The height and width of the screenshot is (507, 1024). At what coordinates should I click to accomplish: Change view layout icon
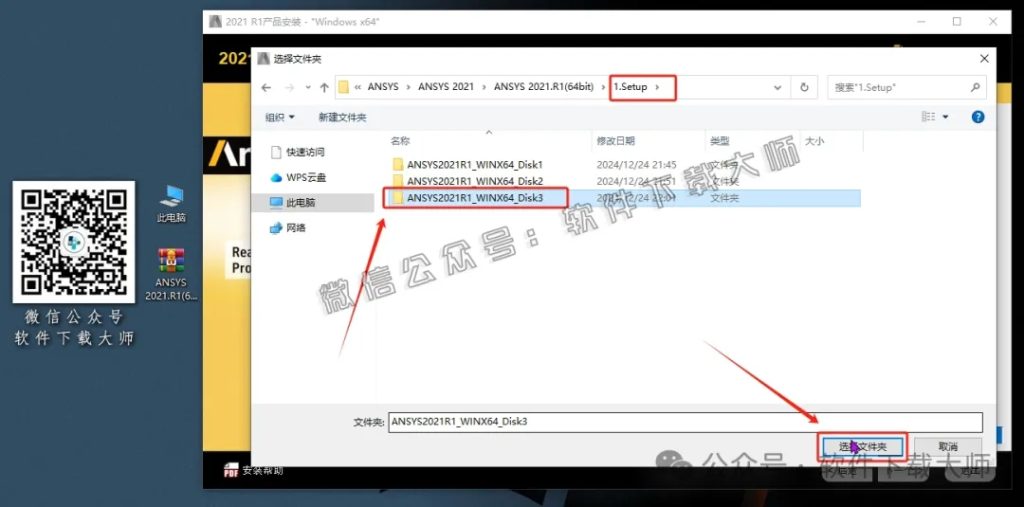[927, 117]
